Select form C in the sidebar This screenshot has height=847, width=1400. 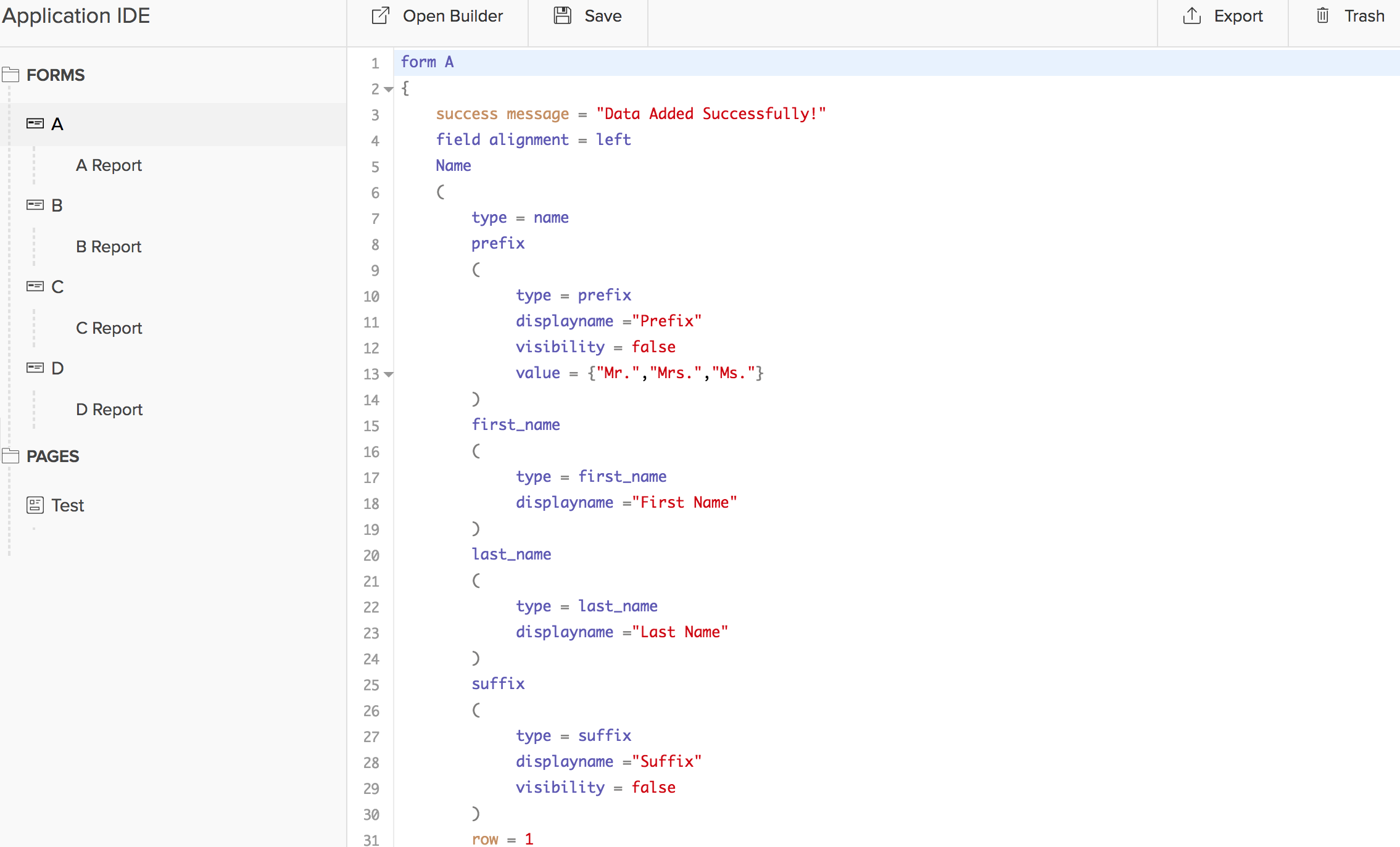57,286
